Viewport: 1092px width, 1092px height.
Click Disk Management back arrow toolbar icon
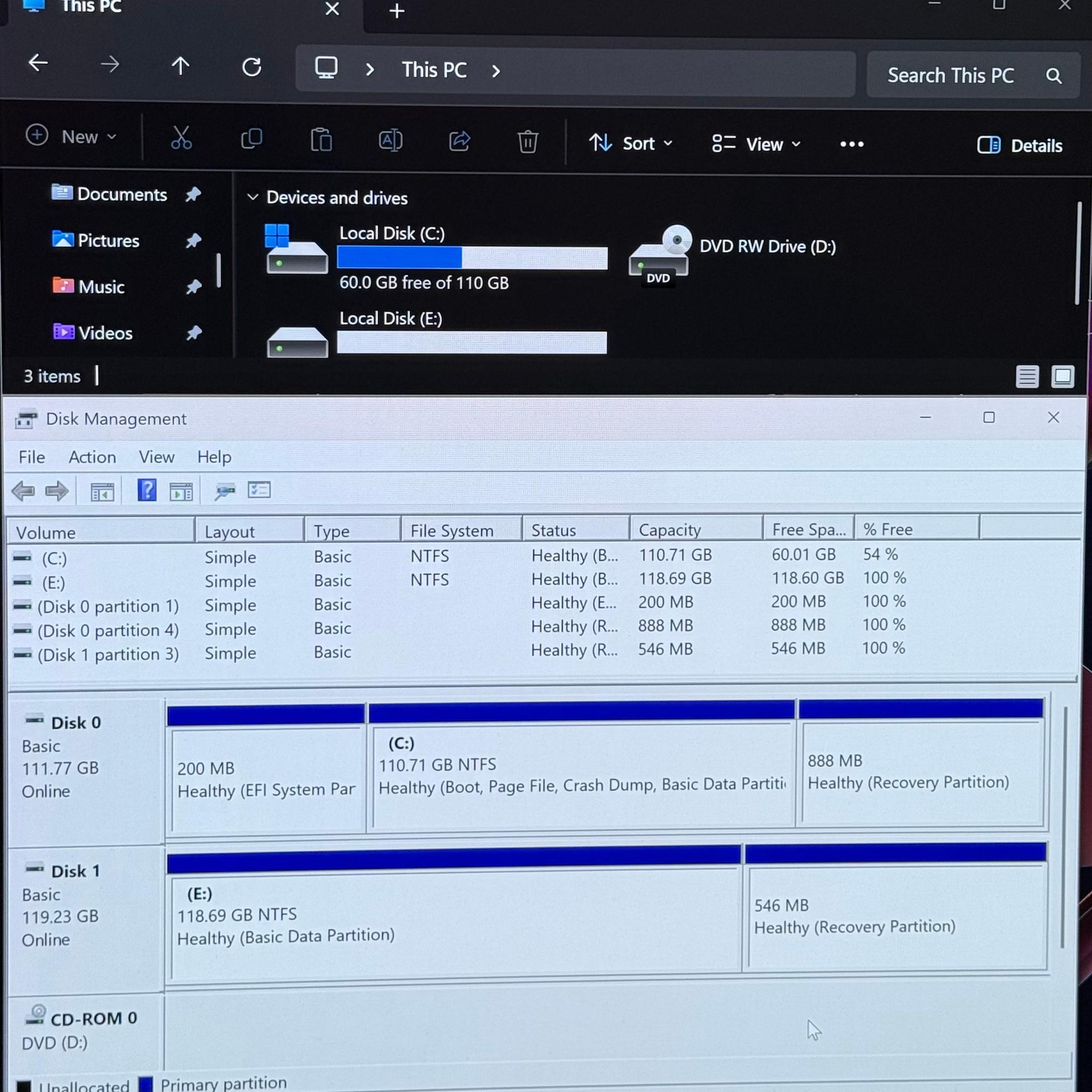pos(23,491)
